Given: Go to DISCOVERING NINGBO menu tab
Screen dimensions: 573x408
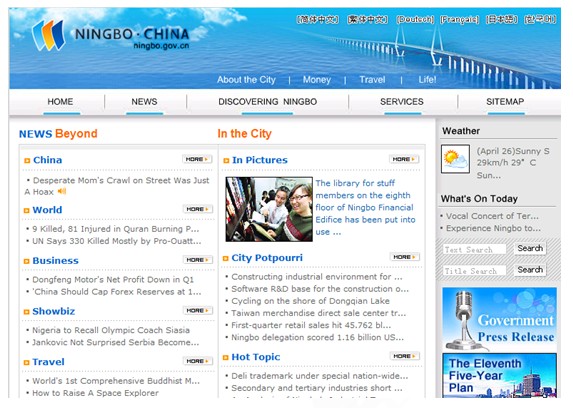Looking at the screenshot, I should click(x=267, y=102).
